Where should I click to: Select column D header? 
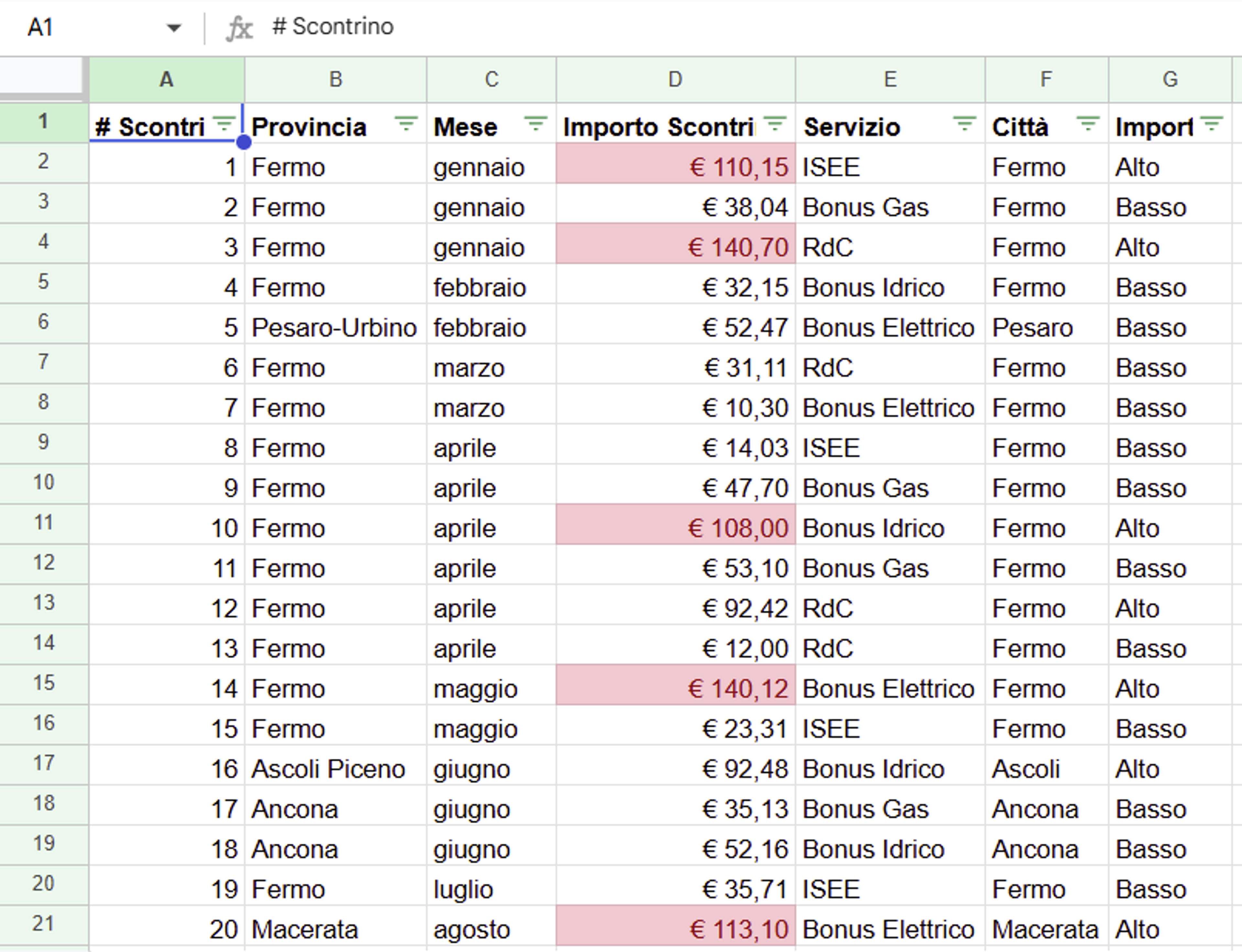tap(675, 79)
